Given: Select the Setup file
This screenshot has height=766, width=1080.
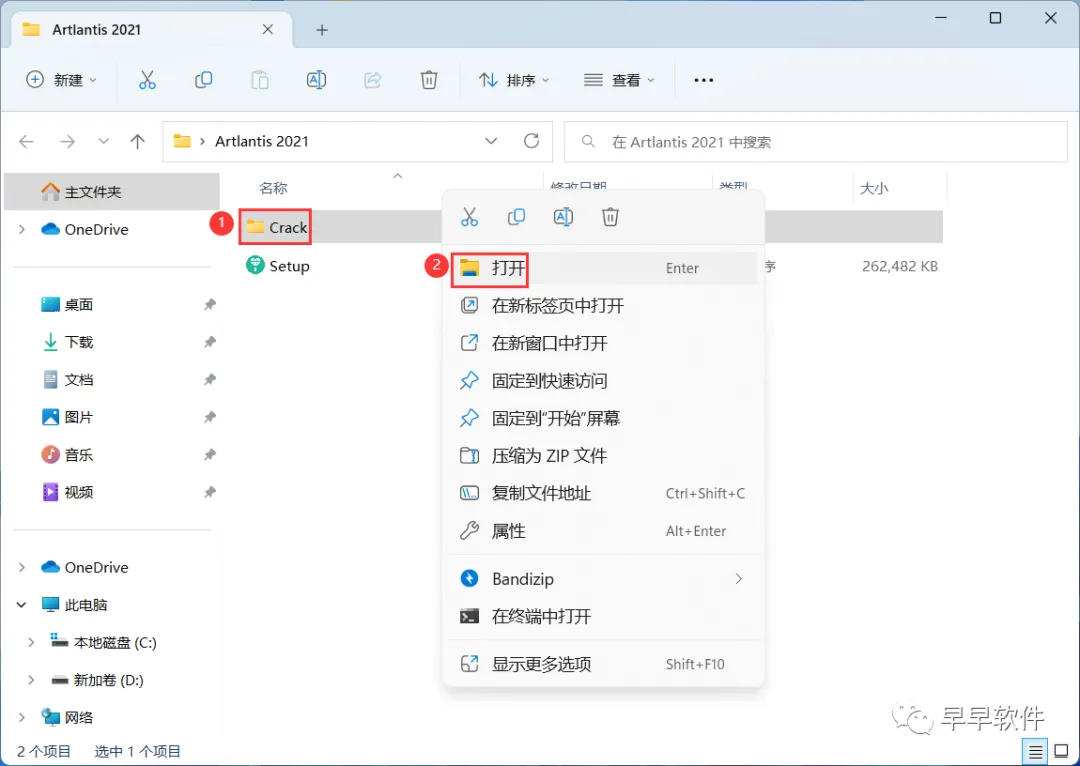Looking at the screenshot, I should point(278,266).
